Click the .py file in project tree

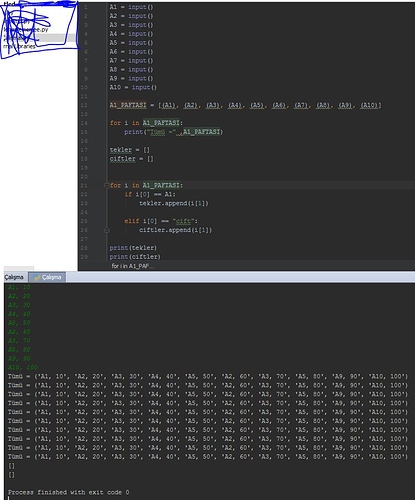pos(26,30)
